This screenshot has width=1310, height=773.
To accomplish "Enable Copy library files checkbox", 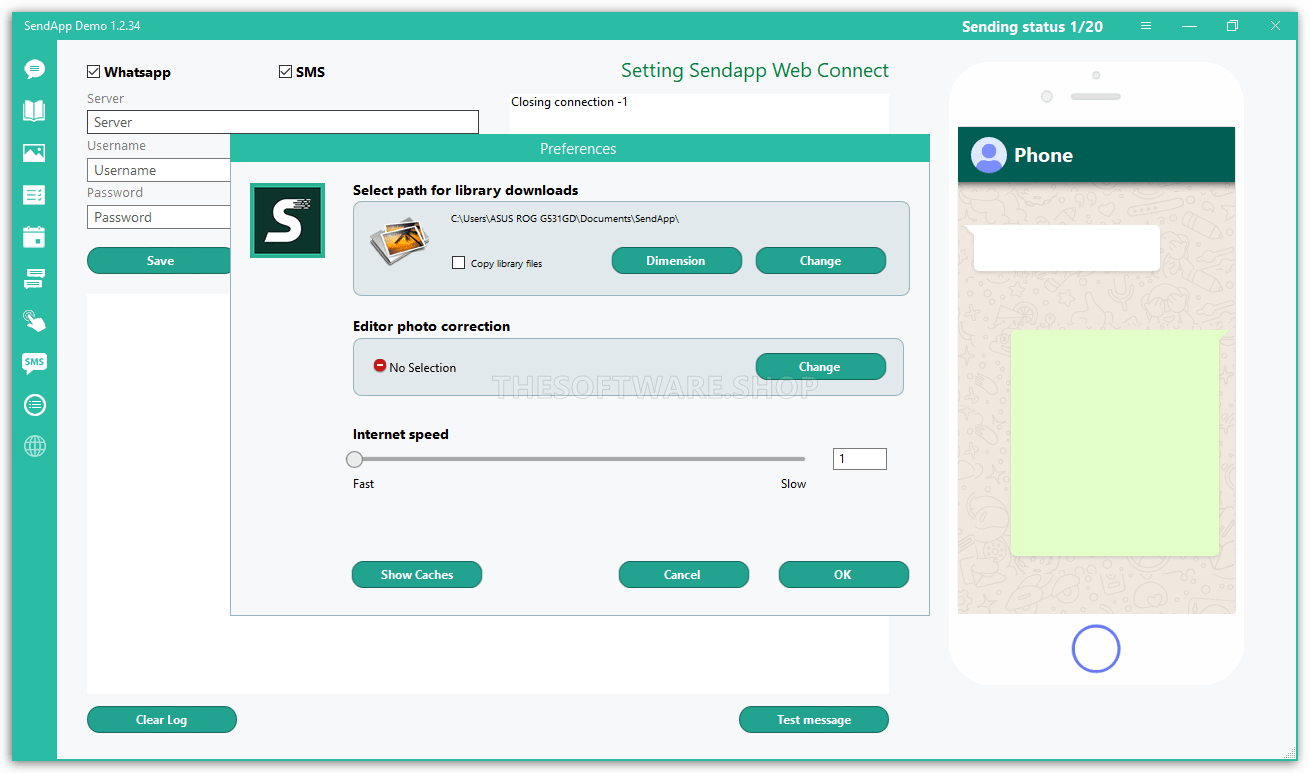I will point(459,263).
